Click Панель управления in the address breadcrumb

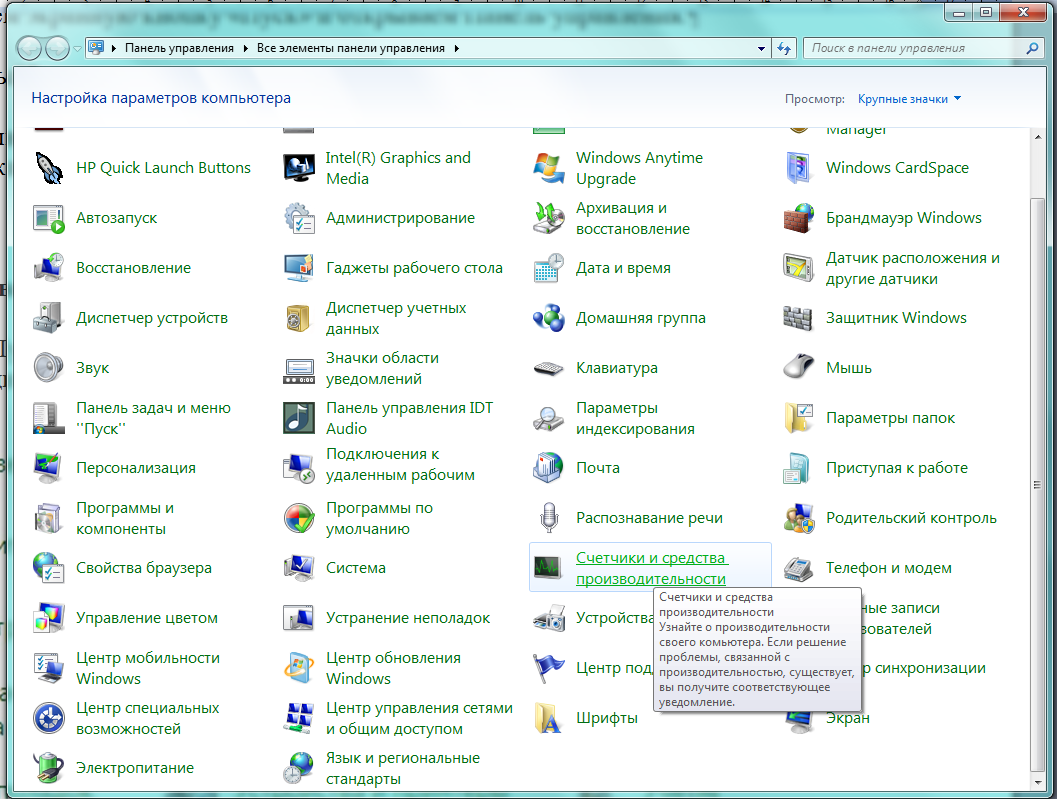coord(178,48)
